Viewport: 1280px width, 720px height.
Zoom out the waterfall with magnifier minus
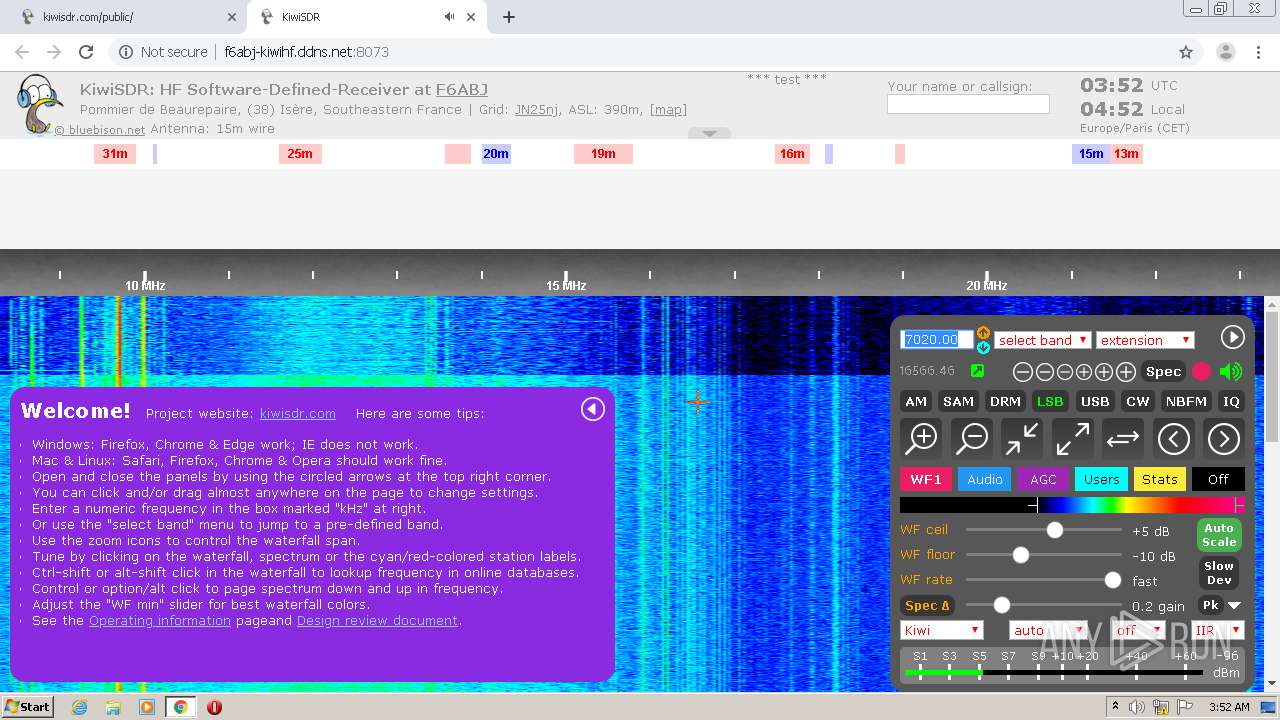[971, 438]
